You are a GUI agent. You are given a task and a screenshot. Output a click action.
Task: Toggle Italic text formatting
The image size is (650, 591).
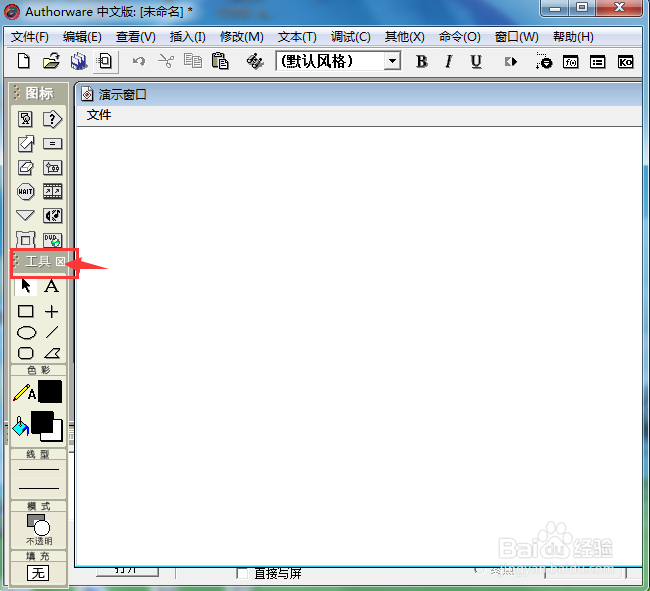click(449, 61)
